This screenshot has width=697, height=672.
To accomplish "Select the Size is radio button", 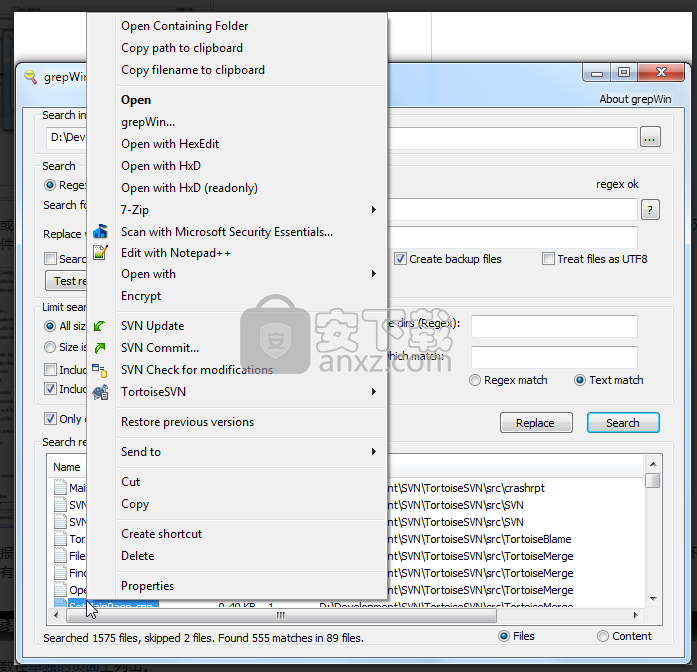I will [50, 347].
